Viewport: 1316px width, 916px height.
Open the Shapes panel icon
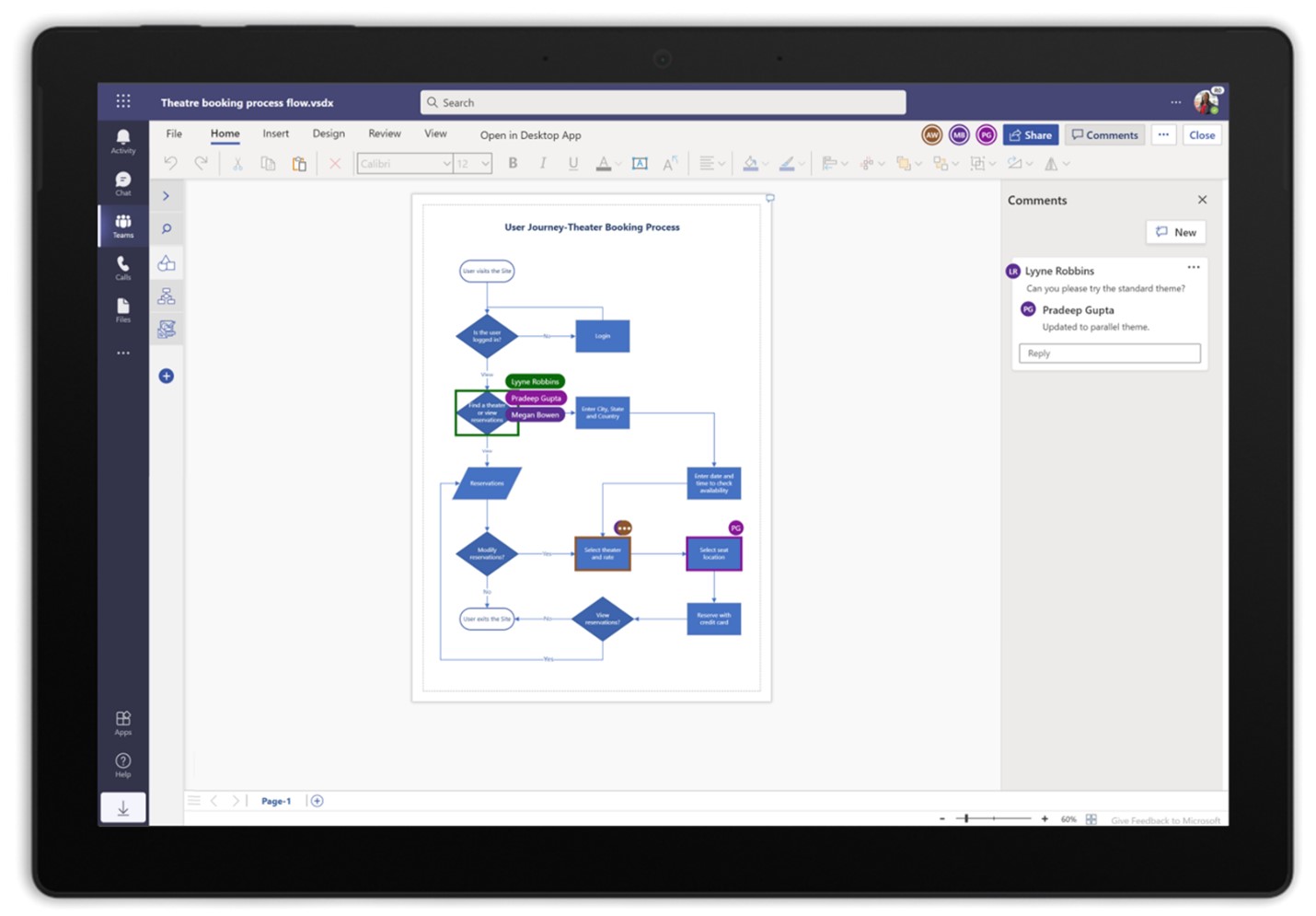tap(167, 263)
